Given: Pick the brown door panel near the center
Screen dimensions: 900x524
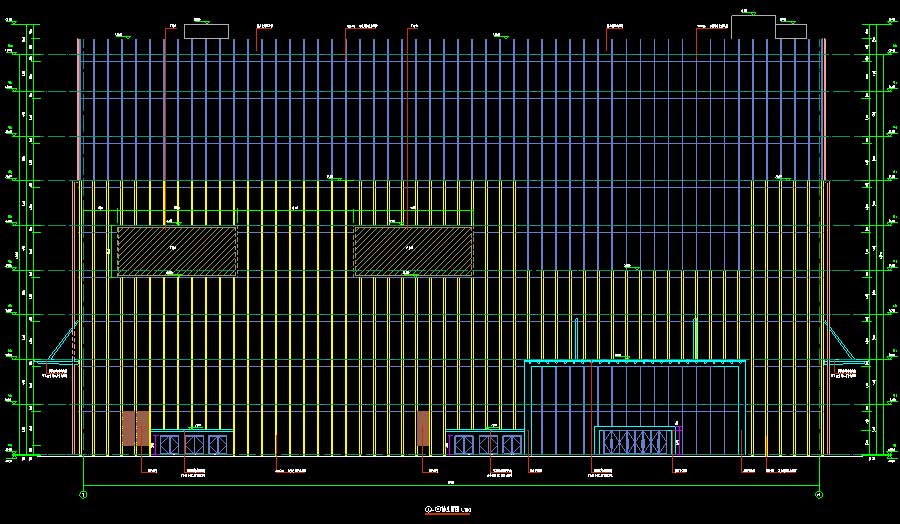Looking at the screenshot, I should tap(424, 428).
